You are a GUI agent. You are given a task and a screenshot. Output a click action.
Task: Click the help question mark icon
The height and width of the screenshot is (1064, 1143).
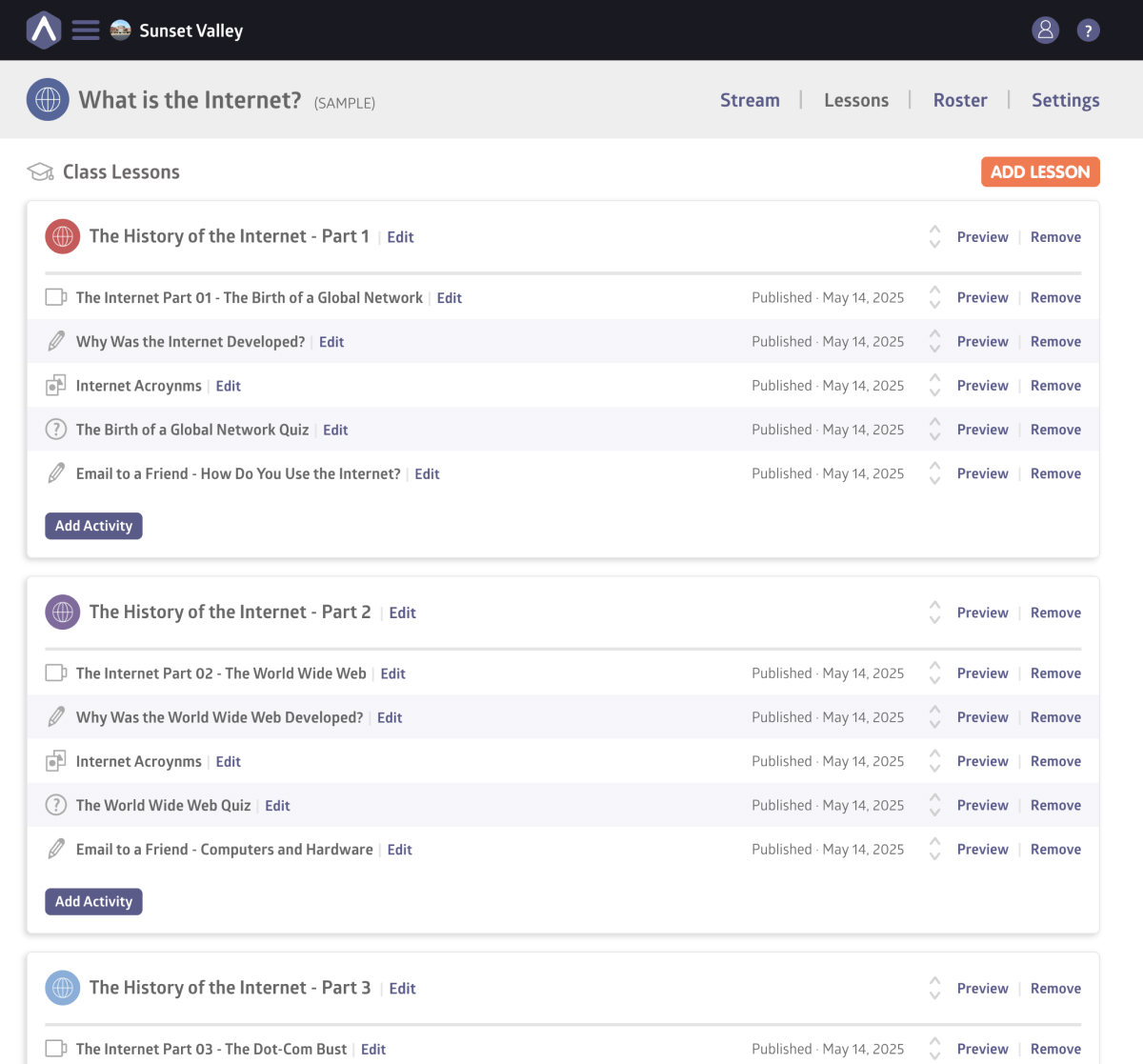coord(1088,30)
